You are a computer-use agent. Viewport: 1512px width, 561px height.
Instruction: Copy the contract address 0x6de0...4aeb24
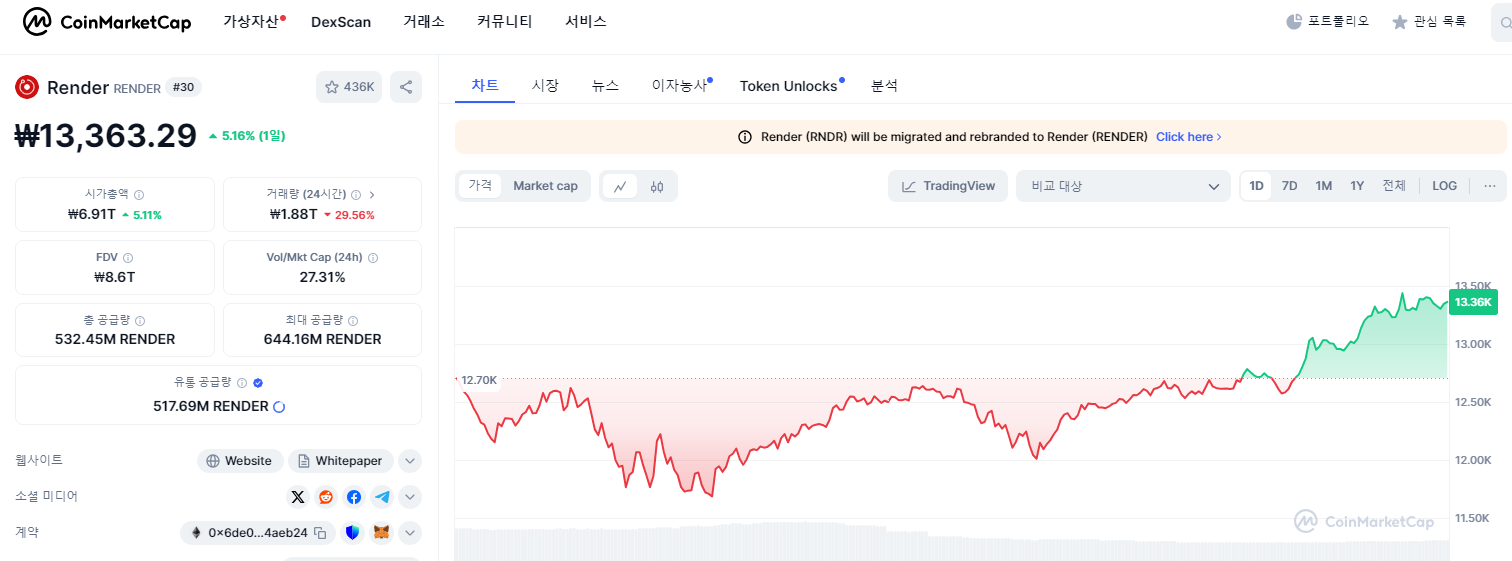320,533
